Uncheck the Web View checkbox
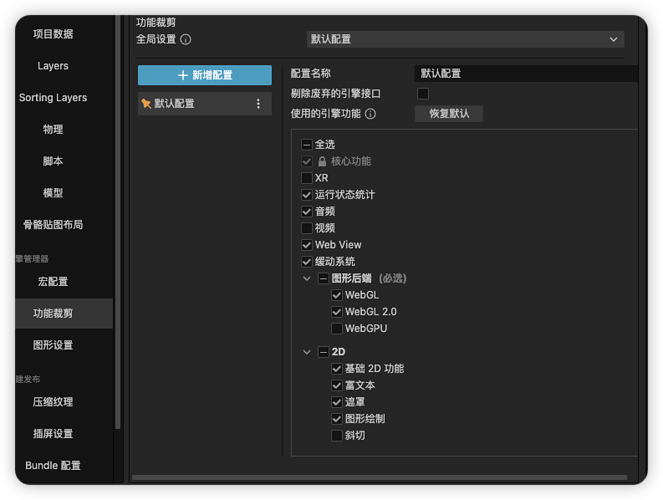663x500 pixels. (x=307, y=245)
